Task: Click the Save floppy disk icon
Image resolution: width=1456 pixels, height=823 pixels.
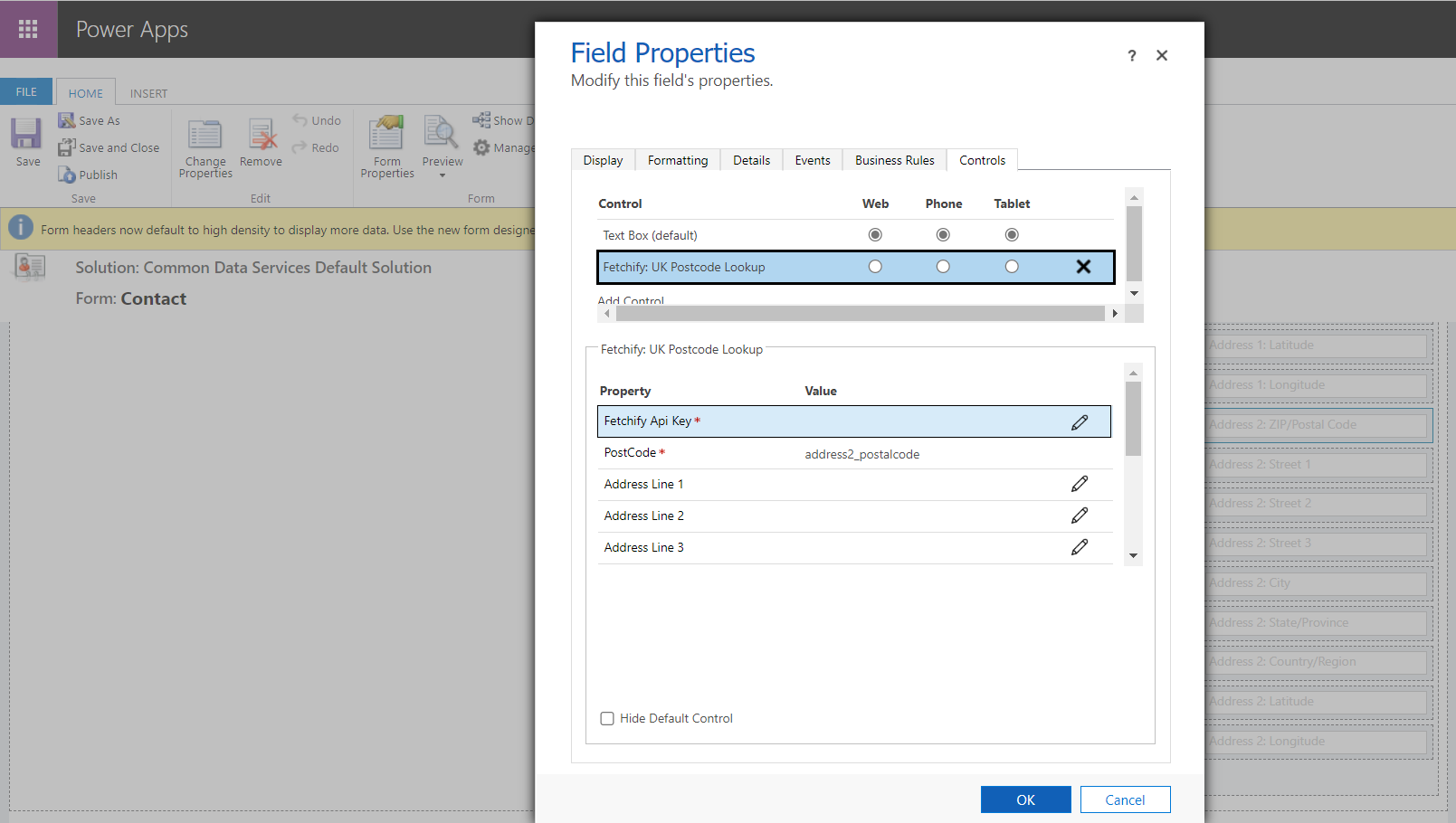Action: 26,134
